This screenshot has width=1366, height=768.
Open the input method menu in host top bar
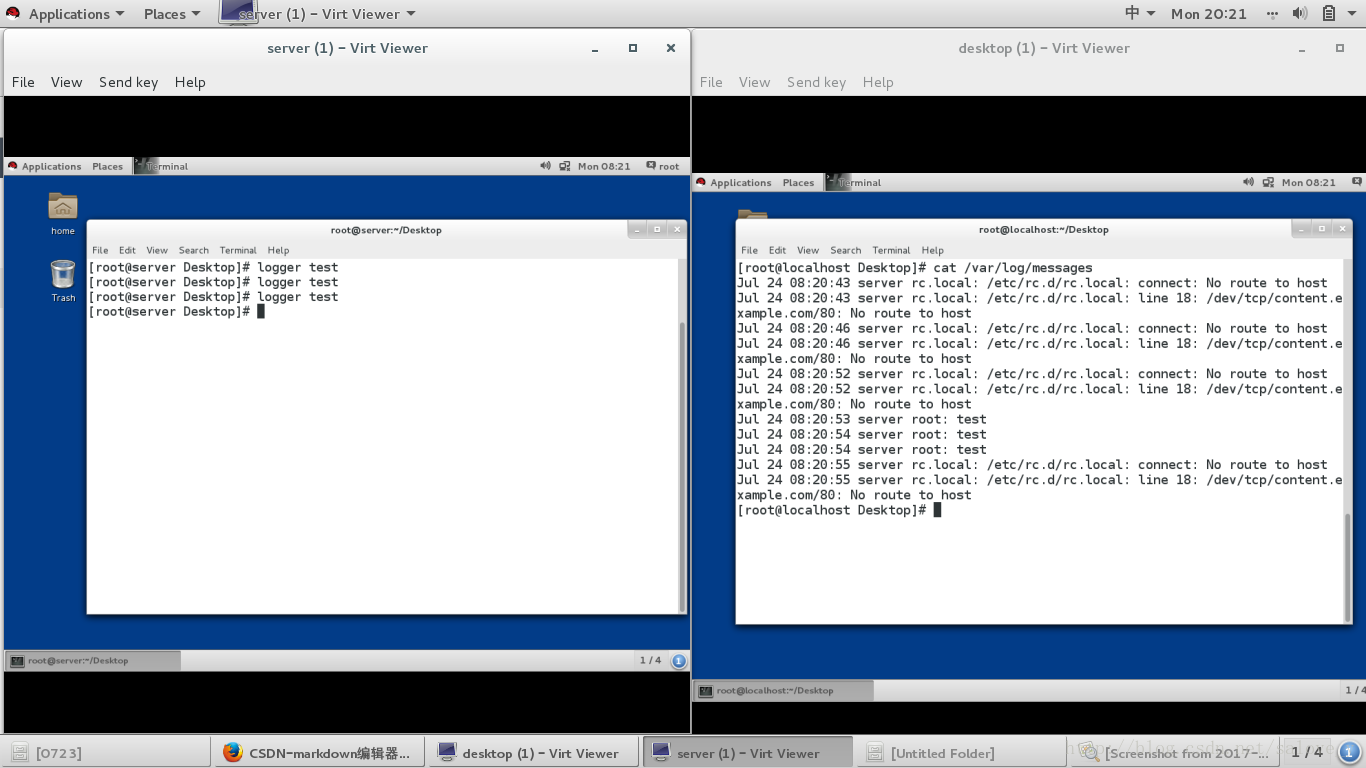1140,13
